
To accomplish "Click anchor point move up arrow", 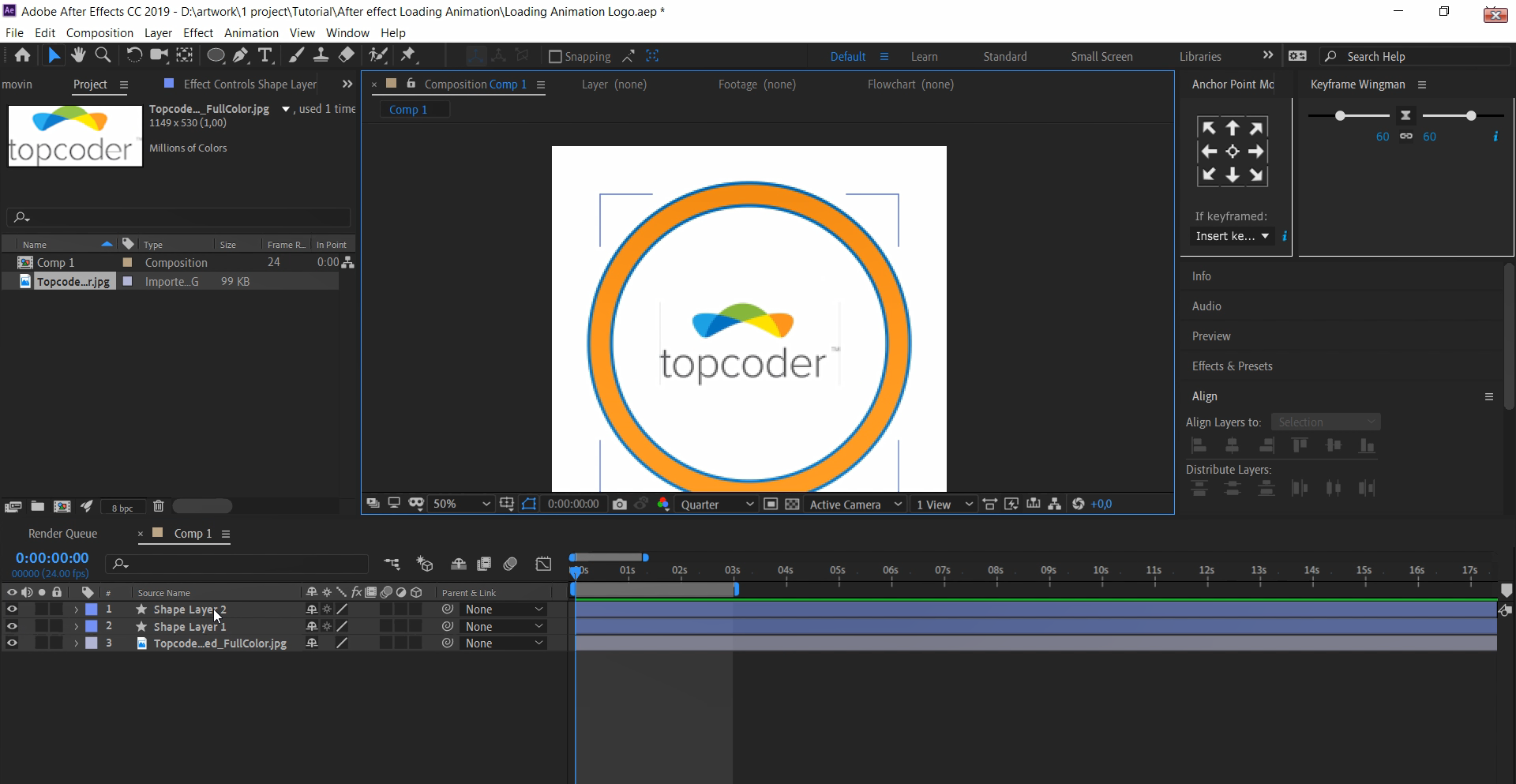I will 1233,128.
